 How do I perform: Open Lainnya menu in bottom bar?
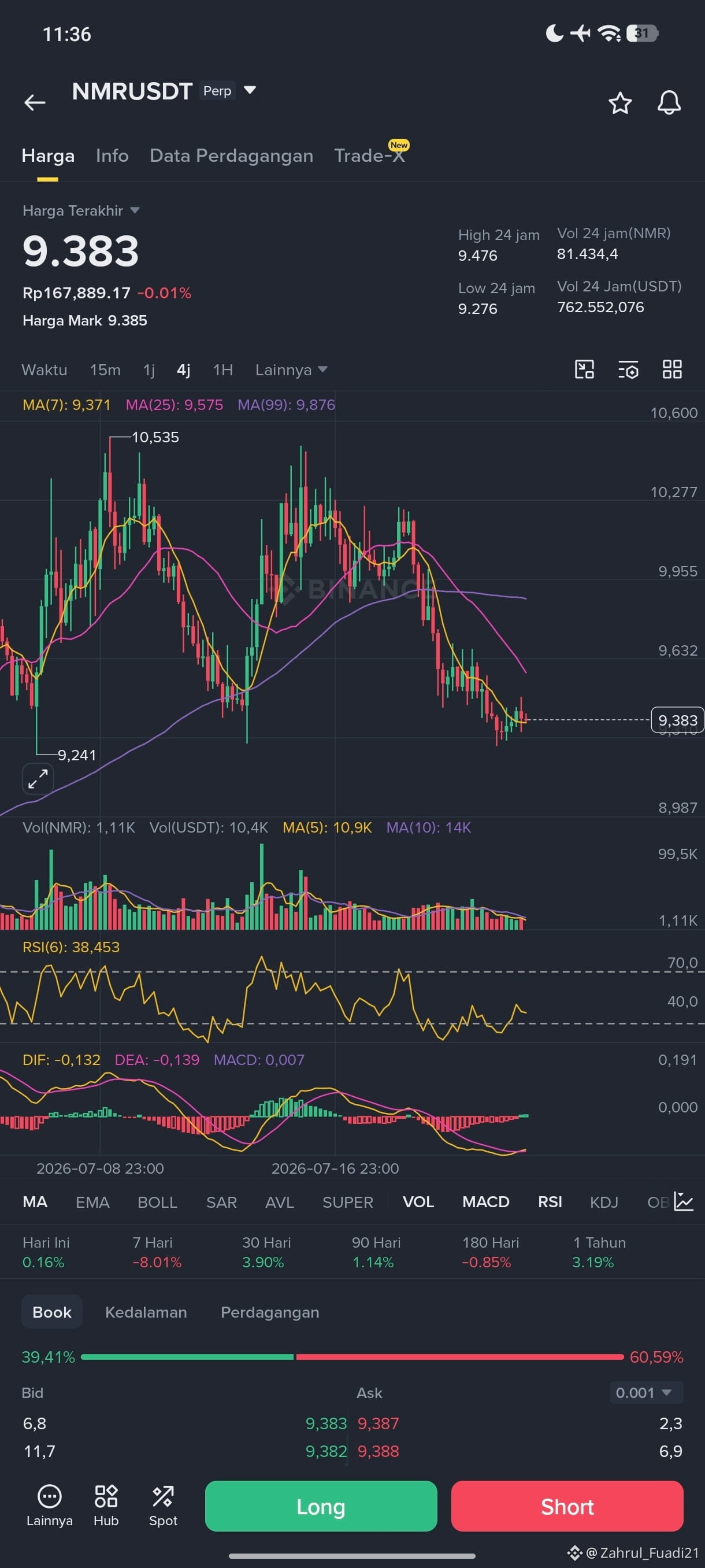click(49, 1506)
